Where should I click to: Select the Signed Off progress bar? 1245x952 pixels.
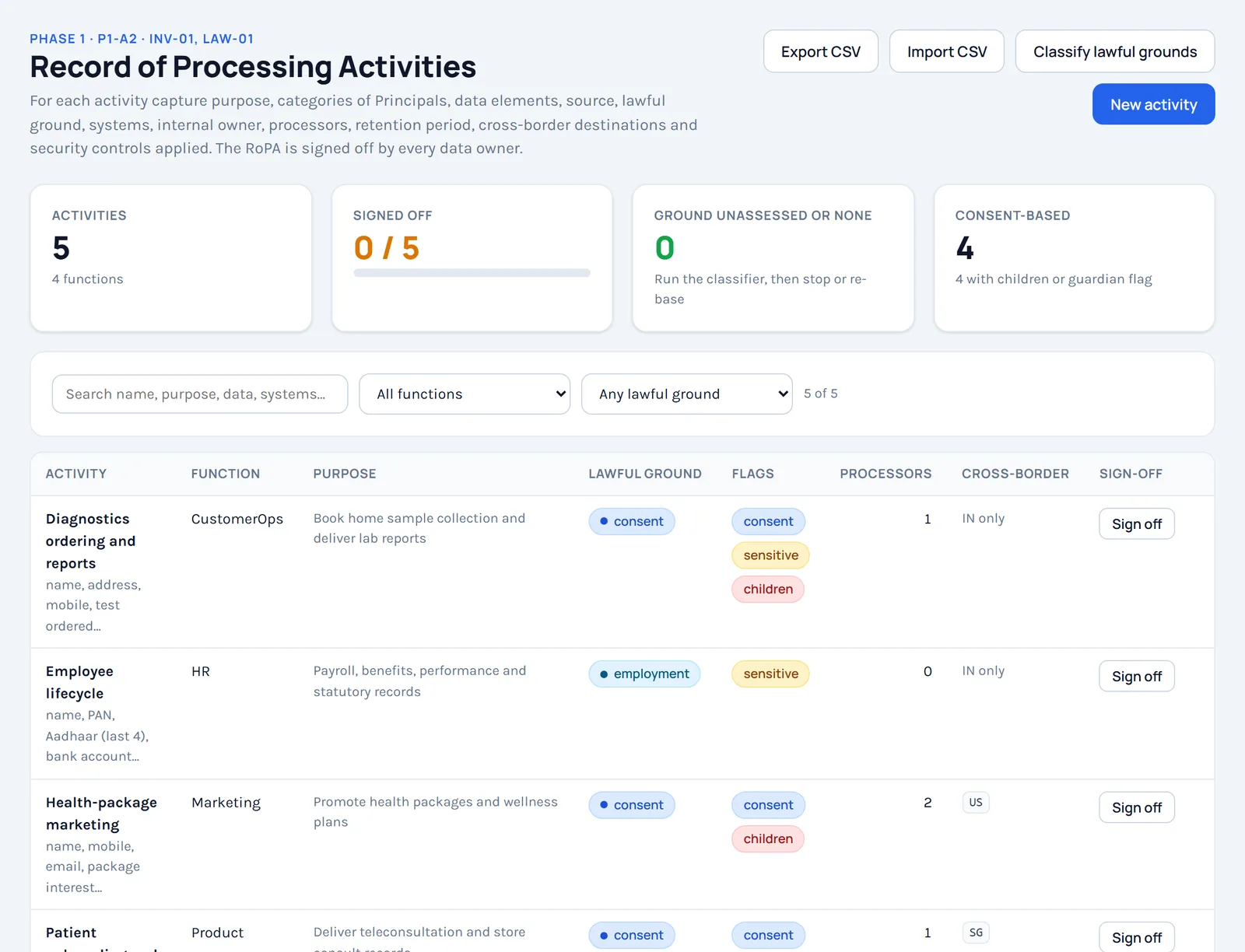[472, 273]
